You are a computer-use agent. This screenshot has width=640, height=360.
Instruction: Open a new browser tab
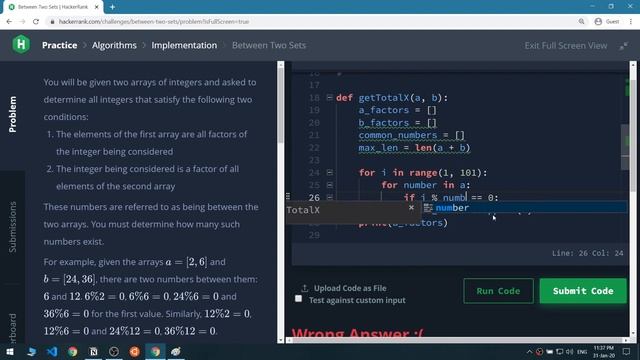[112, 7]
